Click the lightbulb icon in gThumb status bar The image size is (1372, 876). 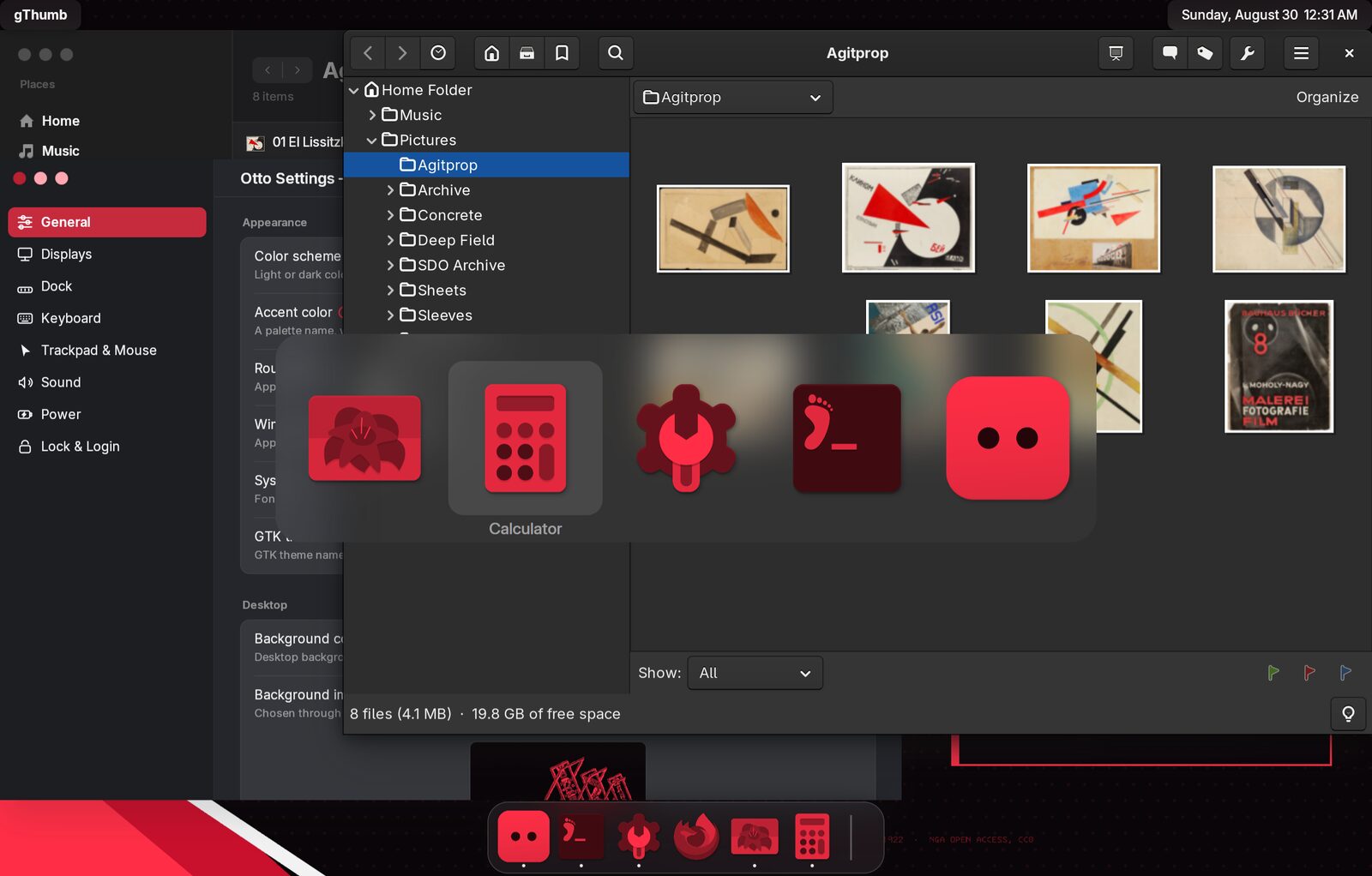click(1348, 714)
